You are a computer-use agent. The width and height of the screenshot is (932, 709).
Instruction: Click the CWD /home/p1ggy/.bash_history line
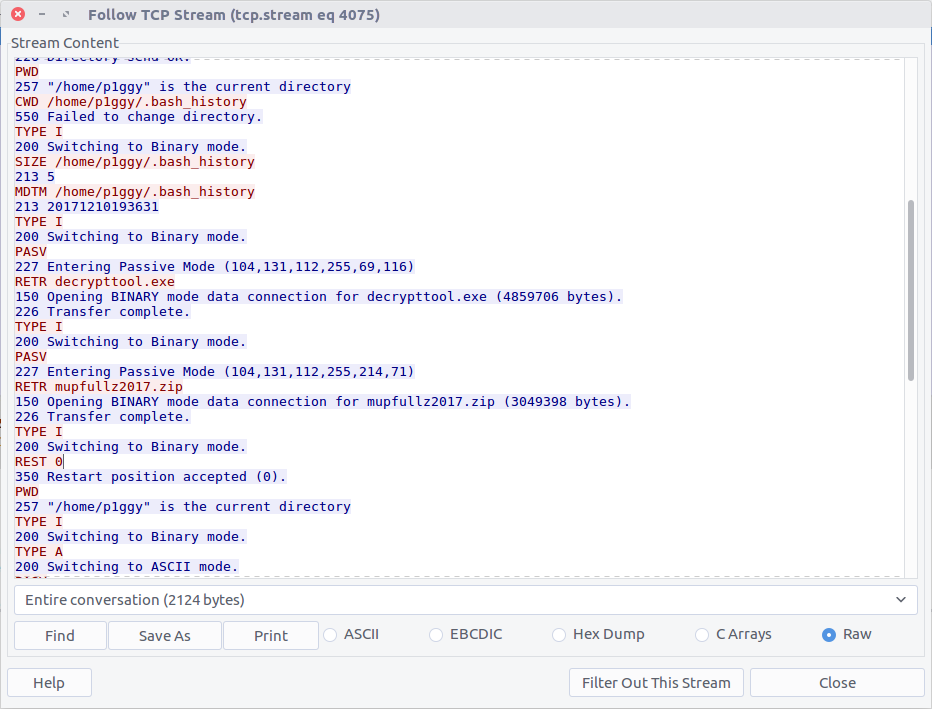(130, 102)
